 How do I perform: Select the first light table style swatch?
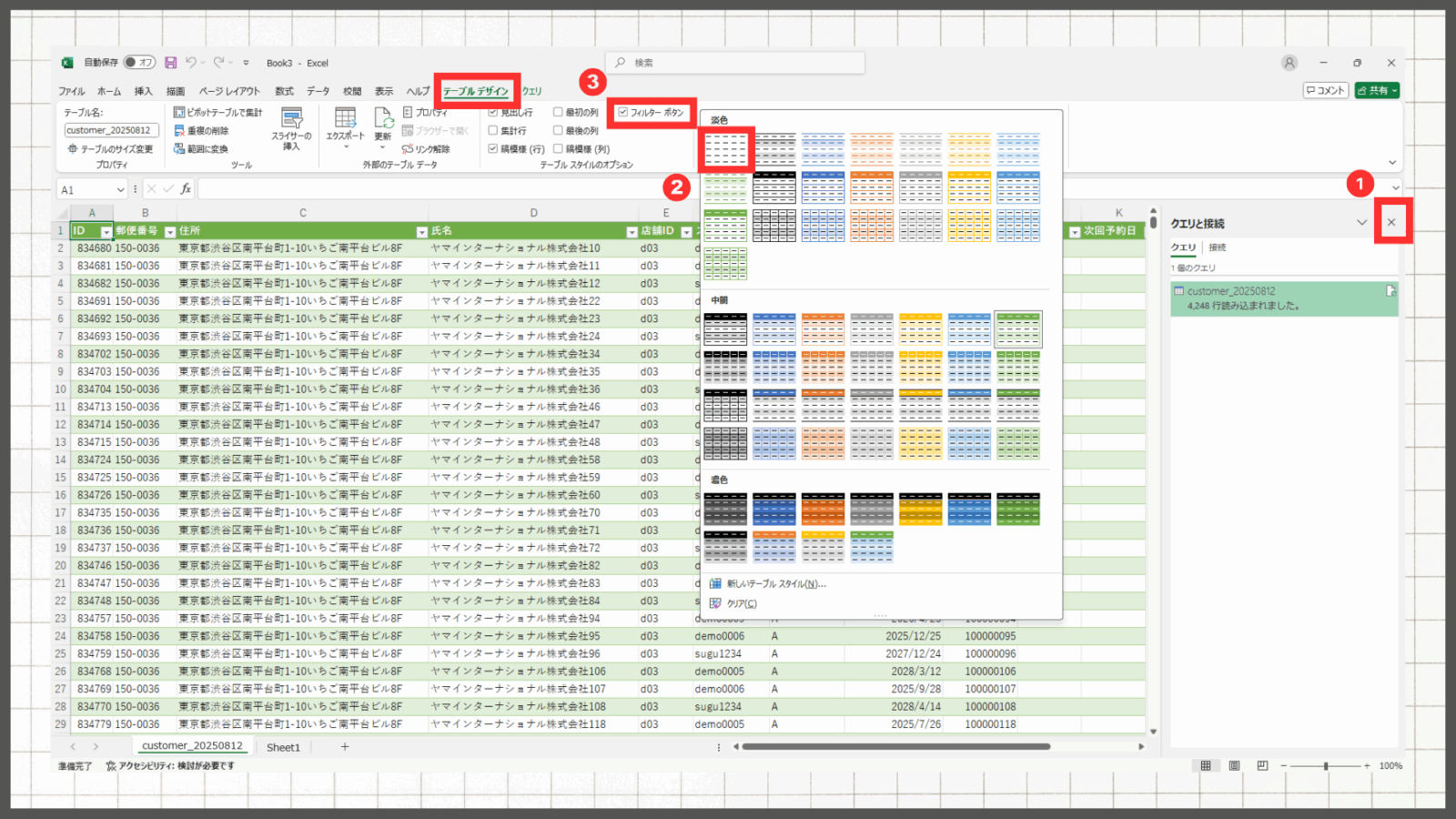pos(725,149)
